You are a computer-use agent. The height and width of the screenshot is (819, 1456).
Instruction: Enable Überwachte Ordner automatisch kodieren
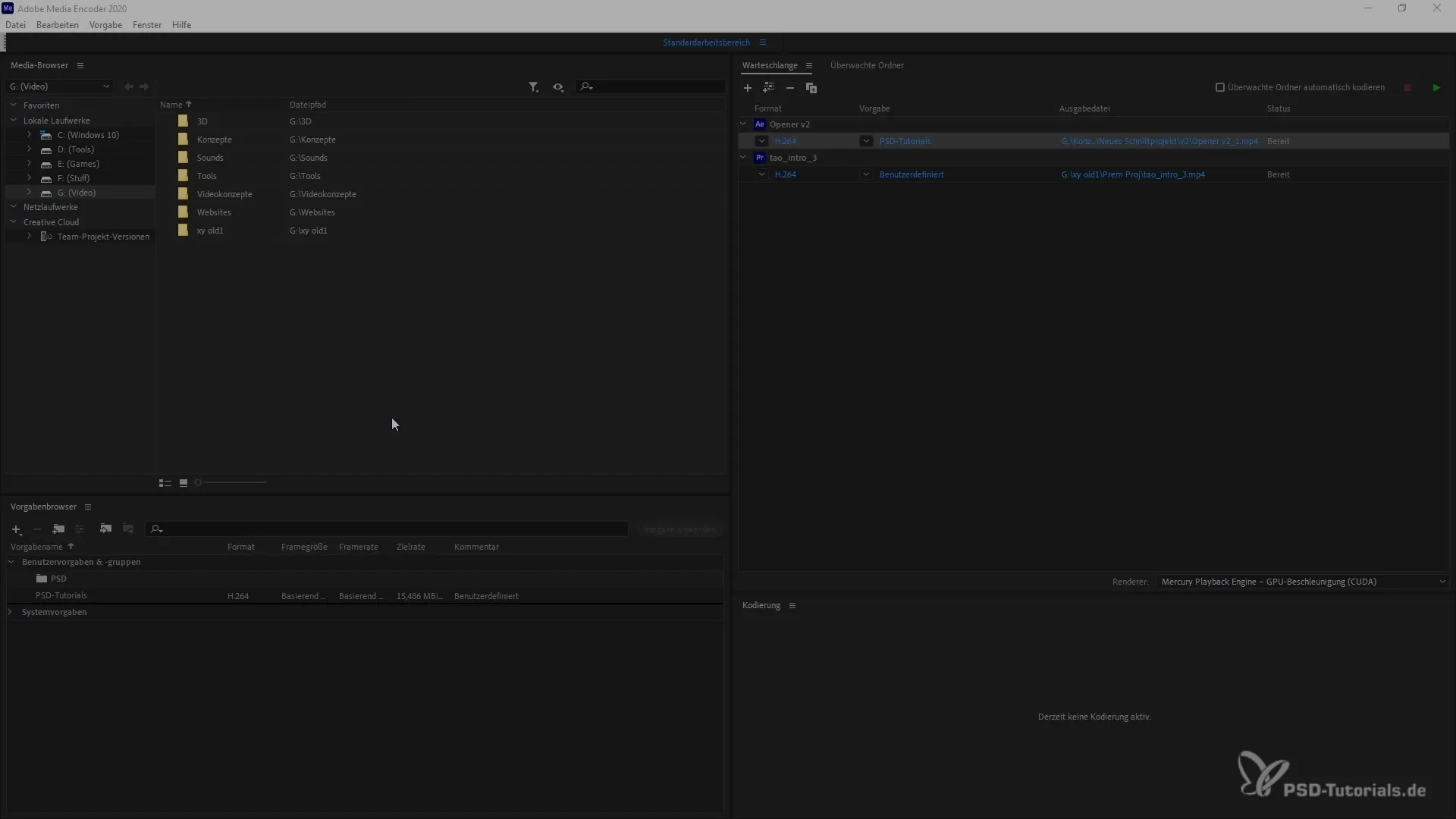1220,87
